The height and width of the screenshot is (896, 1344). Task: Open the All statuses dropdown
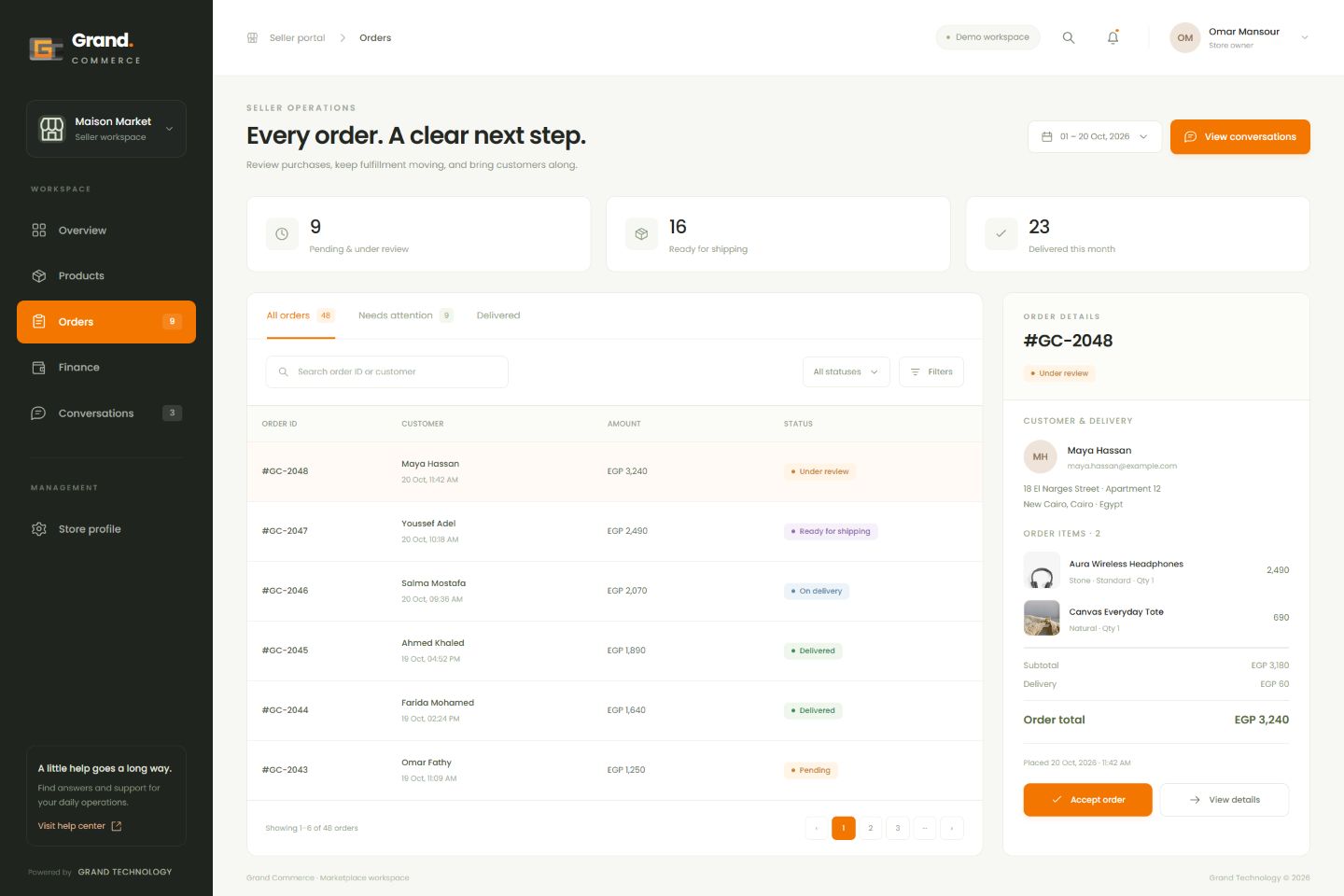(846, 372)
